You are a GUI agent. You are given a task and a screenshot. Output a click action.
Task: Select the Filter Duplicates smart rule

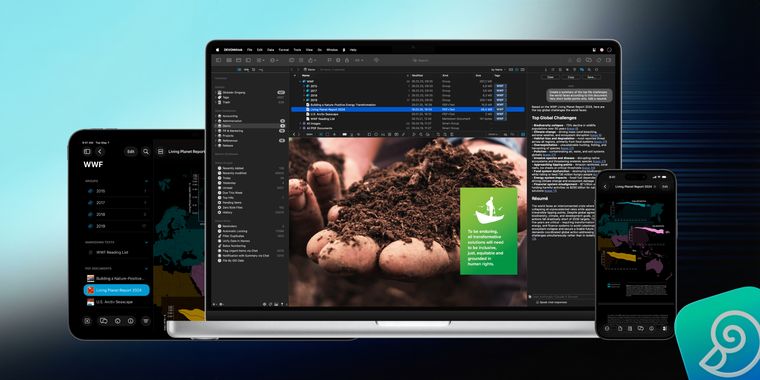[250, 236]
